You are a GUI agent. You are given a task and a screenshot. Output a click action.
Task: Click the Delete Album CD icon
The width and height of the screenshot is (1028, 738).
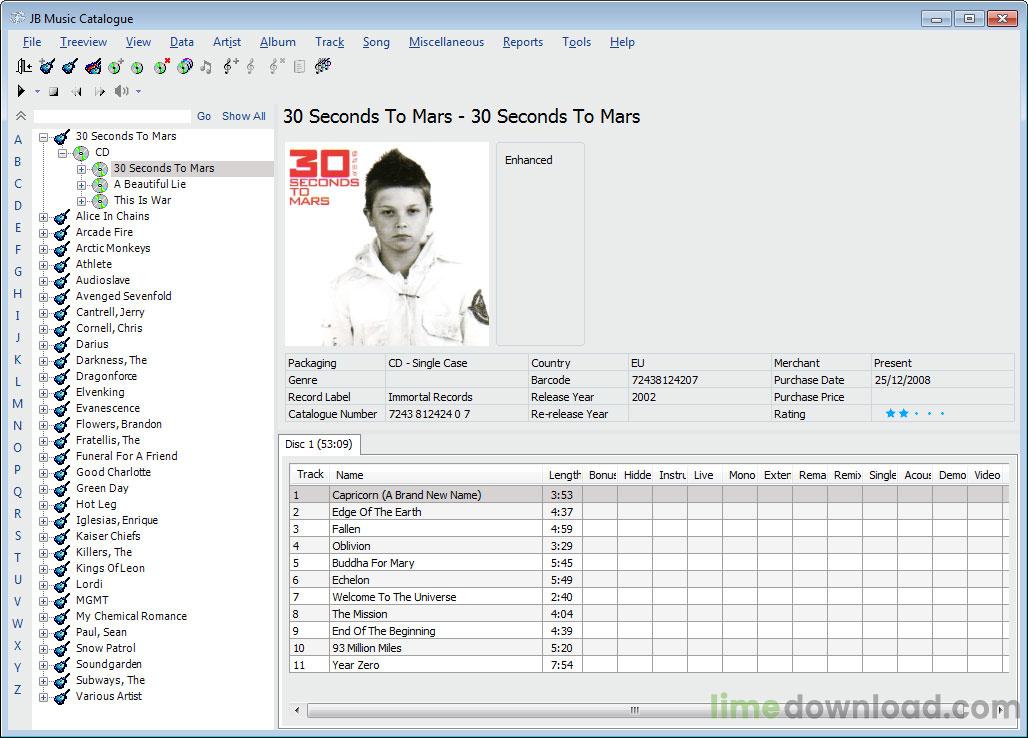(x=159, y=66)
